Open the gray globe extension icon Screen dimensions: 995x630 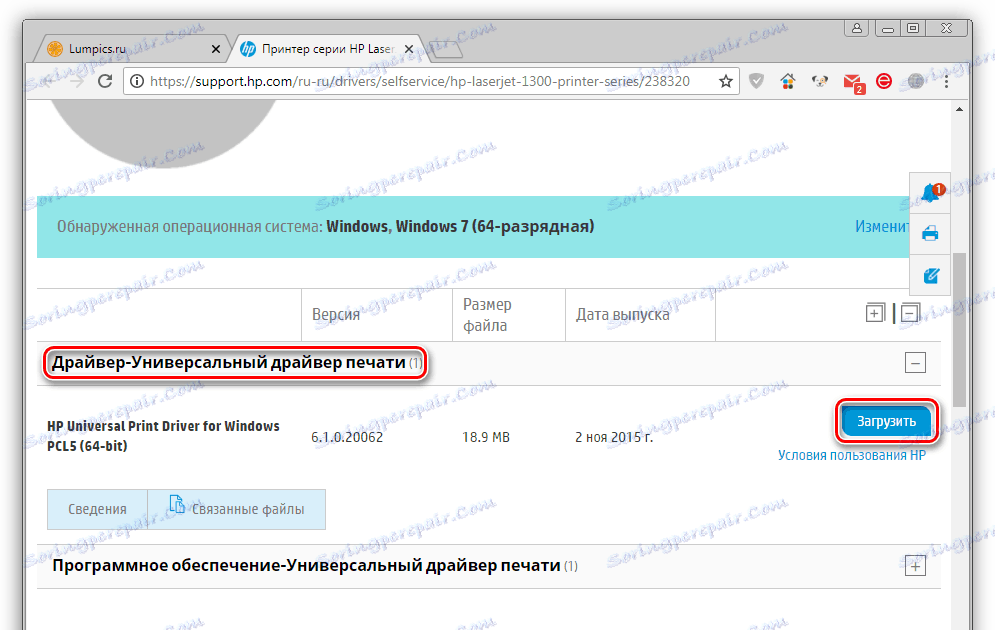coord(915,81)
